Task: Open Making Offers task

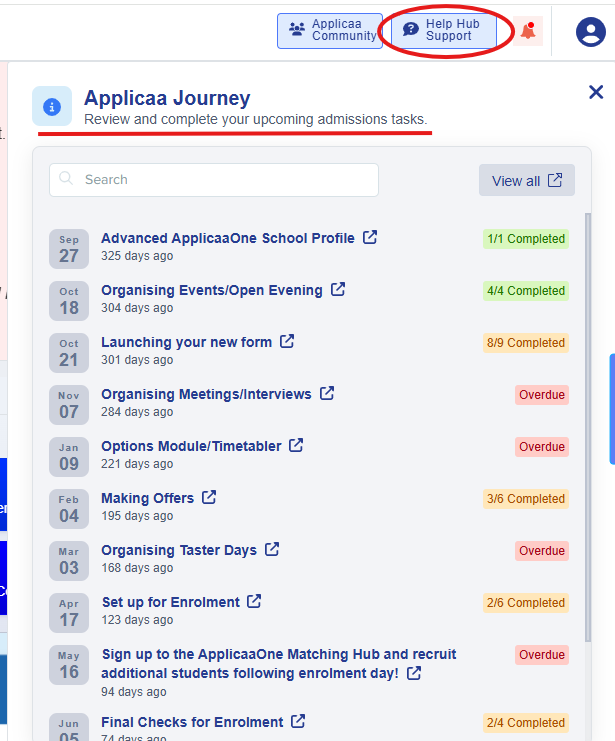Action: point(147,498)
